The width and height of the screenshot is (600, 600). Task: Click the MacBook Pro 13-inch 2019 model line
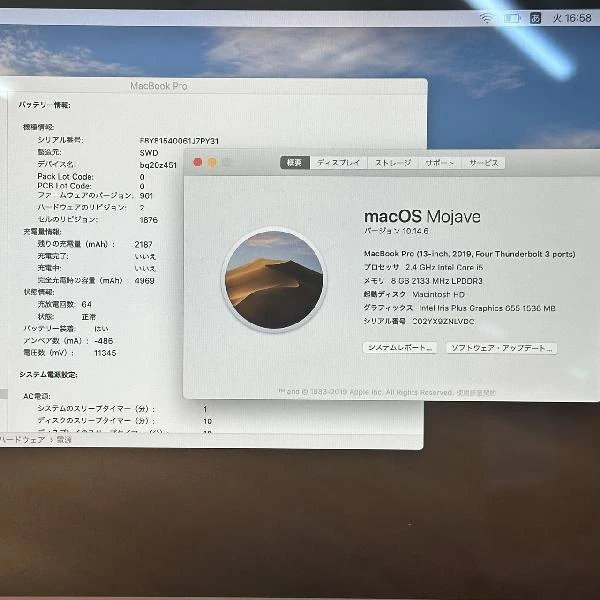coord(470,254)
